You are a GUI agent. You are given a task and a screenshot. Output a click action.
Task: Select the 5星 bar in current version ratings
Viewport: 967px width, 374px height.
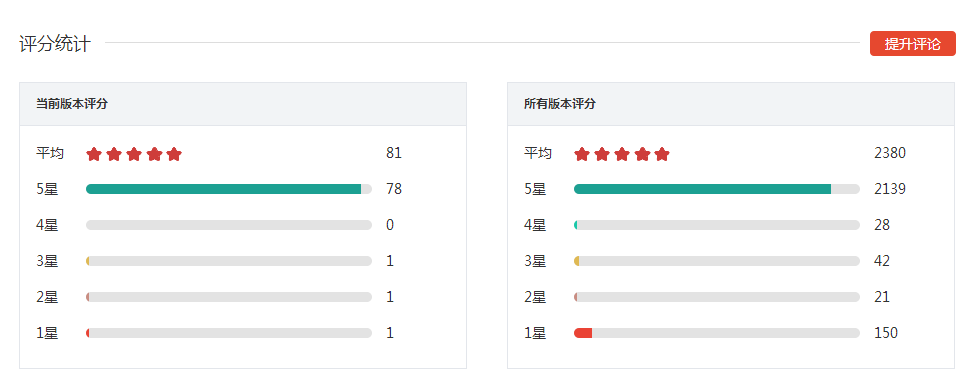coord(229,189)
